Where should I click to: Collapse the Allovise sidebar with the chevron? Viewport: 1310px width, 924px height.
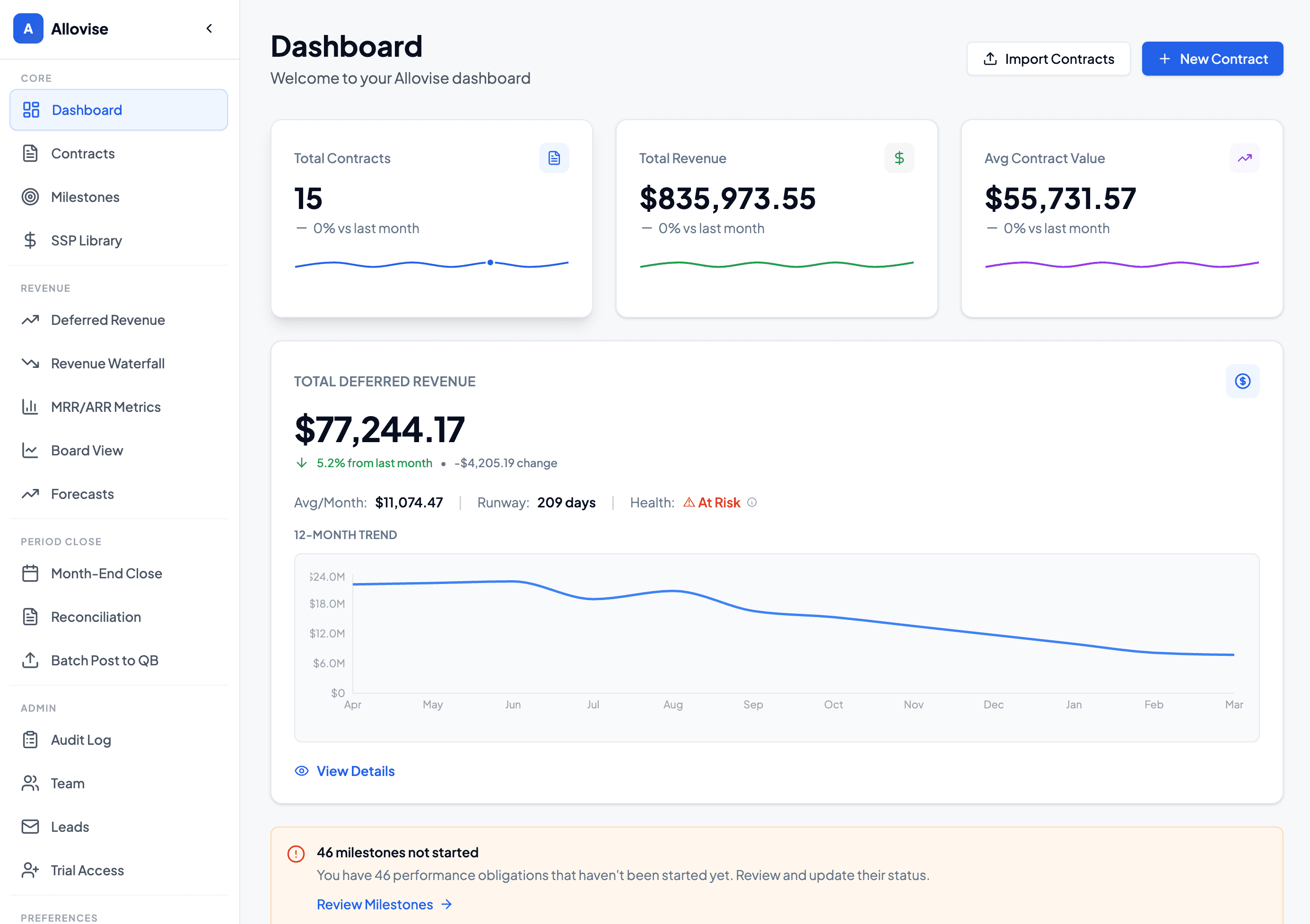[209, 28]
